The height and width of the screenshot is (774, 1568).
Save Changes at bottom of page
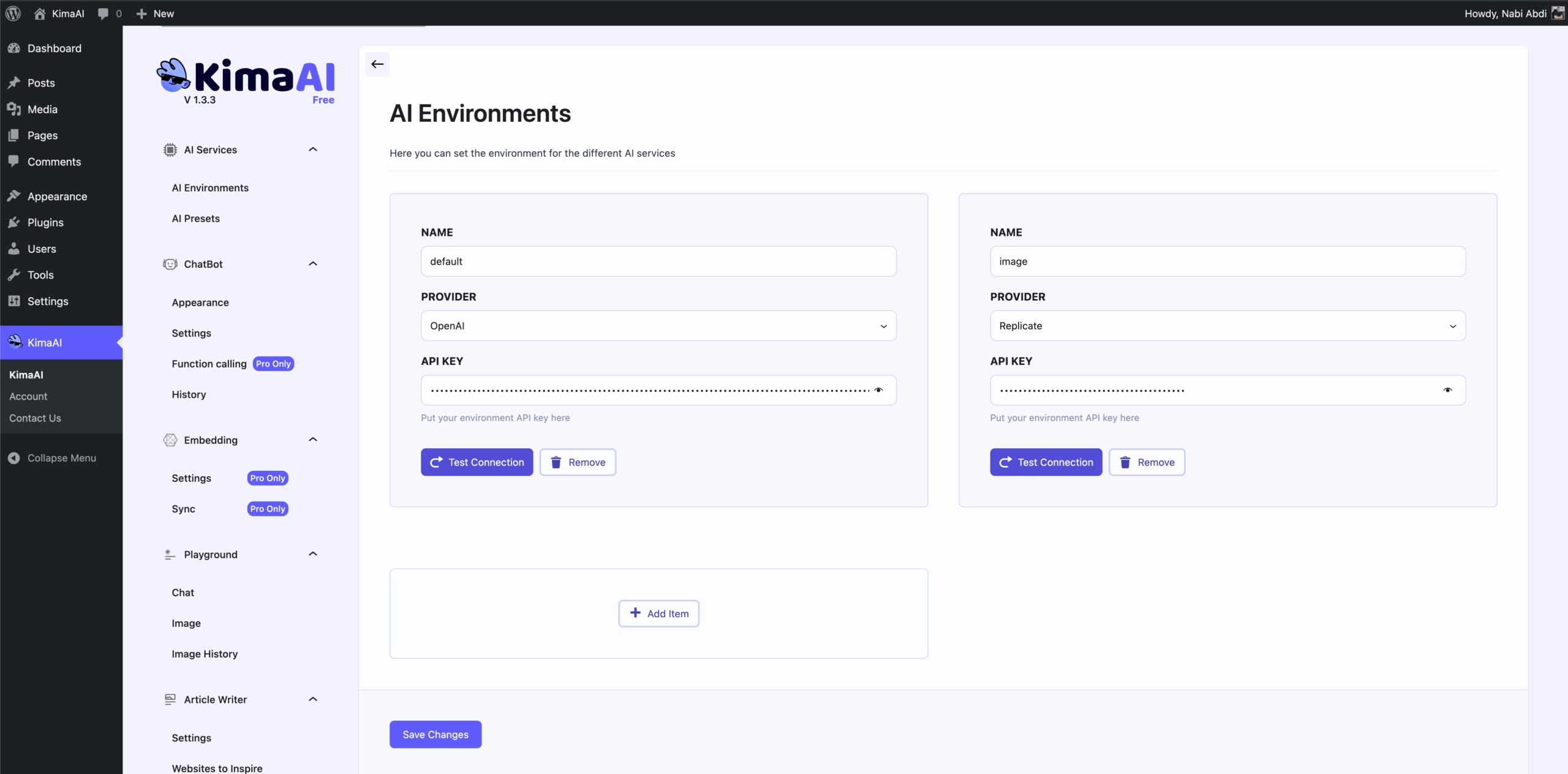pyautogui.click(x=435, y=734)
